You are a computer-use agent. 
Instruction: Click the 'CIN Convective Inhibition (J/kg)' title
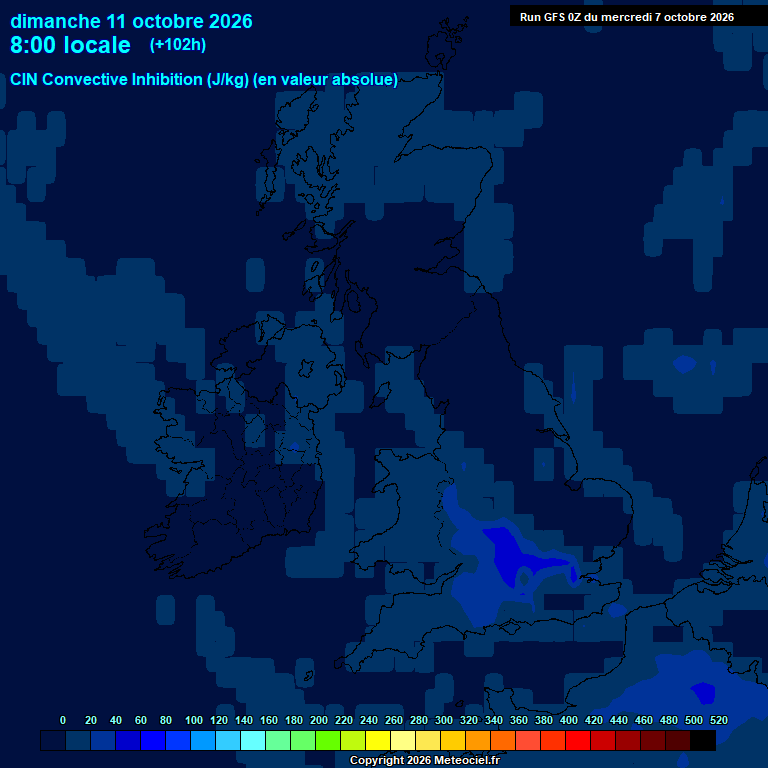[x=129, y=79]
